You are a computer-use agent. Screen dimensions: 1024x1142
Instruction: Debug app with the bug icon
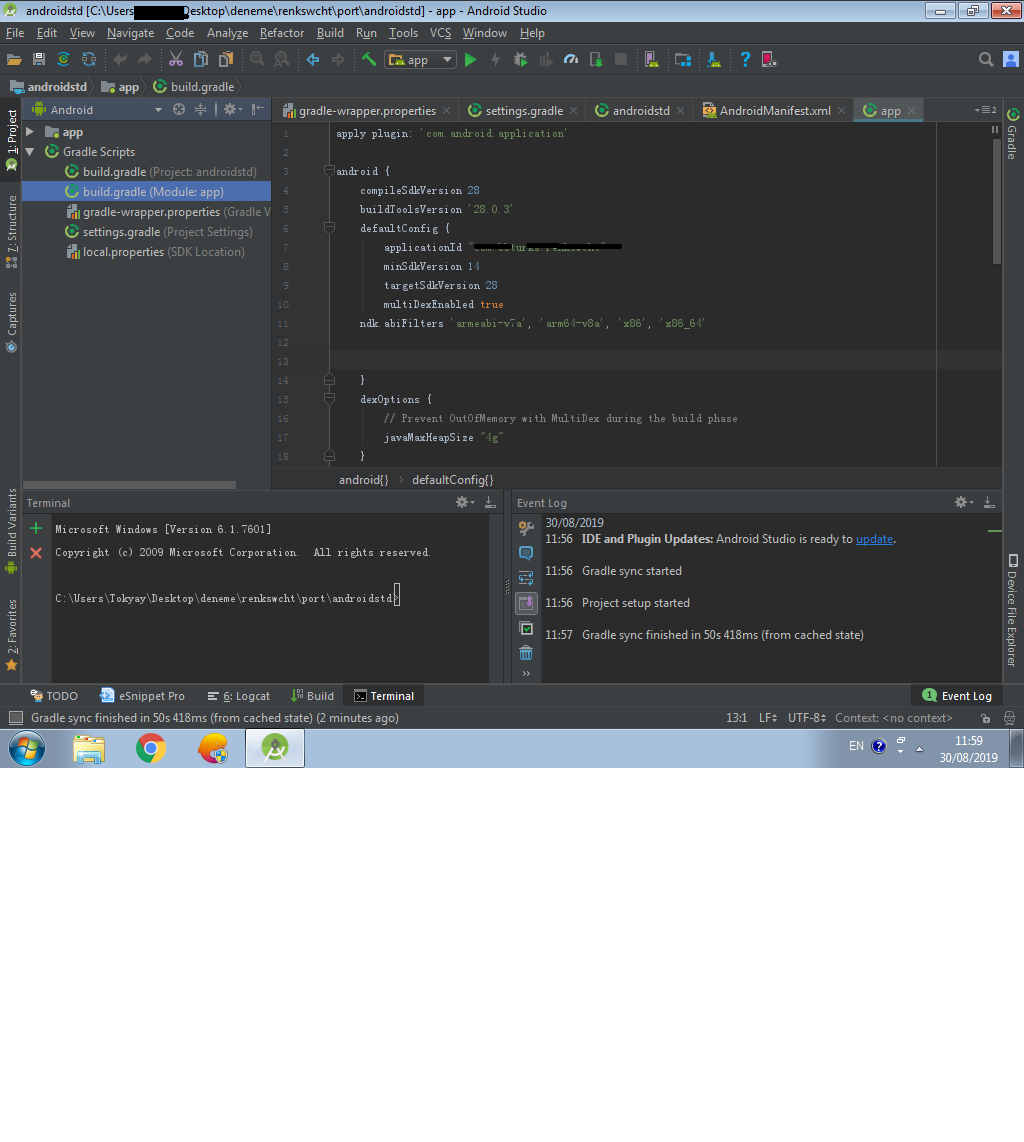(x=521, y=60)
